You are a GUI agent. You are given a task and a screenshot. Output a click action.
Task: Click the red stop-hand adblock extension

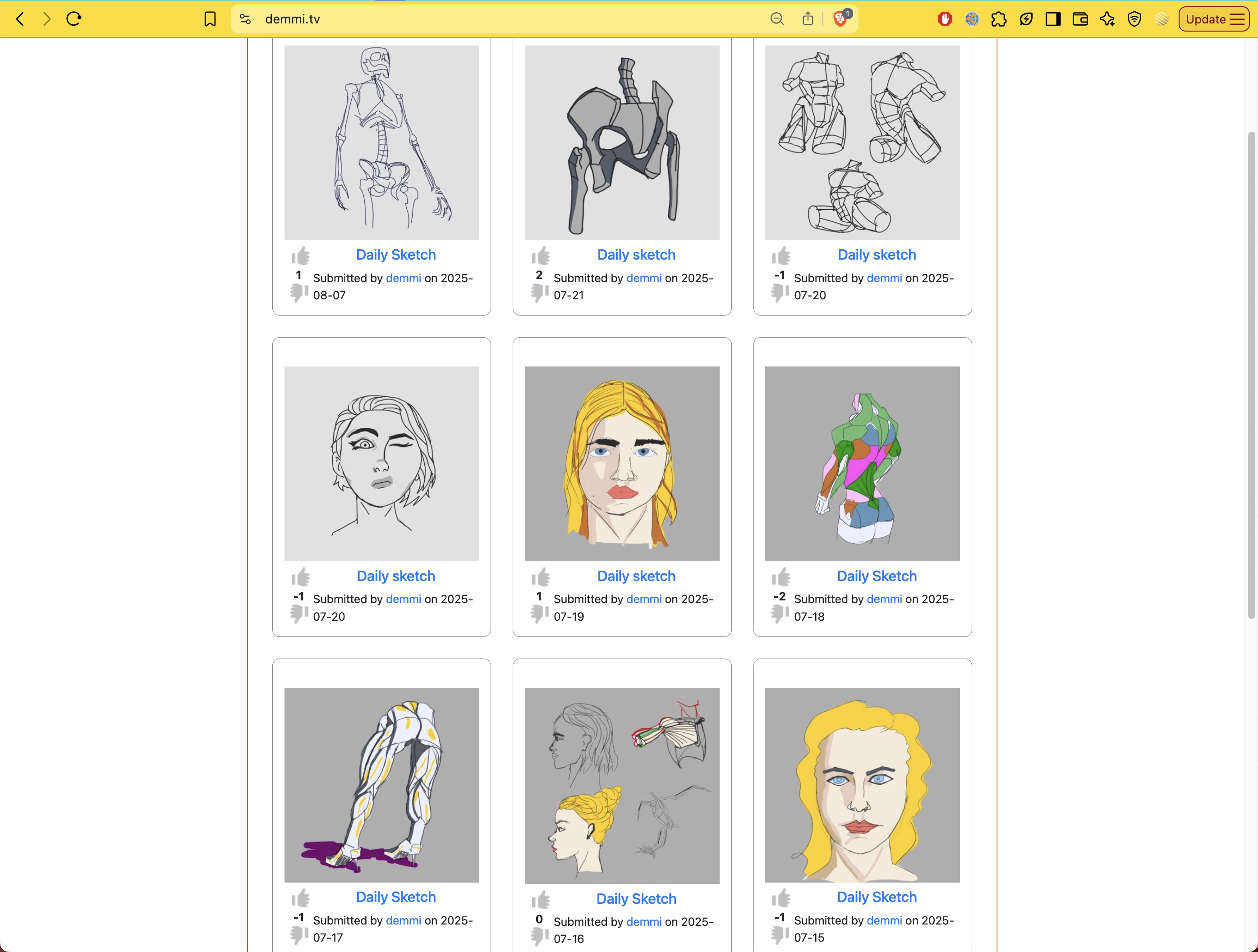945,19
